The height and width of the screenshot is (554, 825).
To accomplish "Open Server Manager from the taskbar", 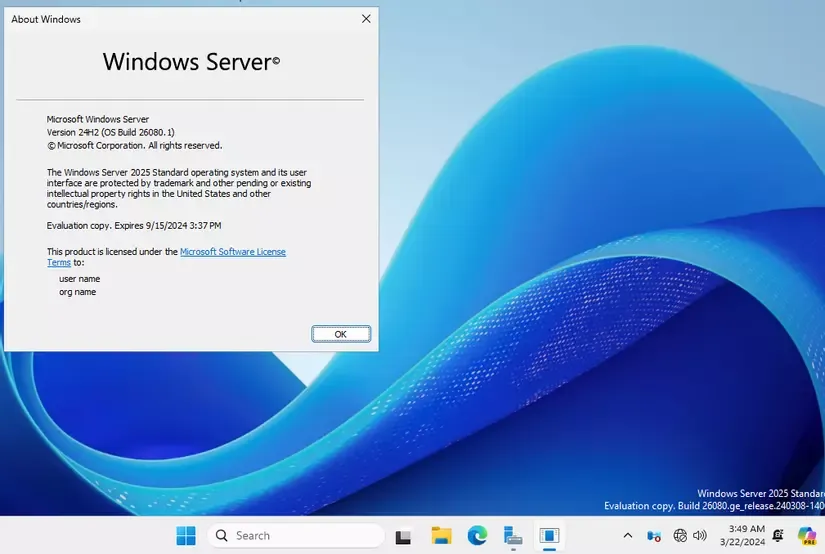I will point(512,536).
